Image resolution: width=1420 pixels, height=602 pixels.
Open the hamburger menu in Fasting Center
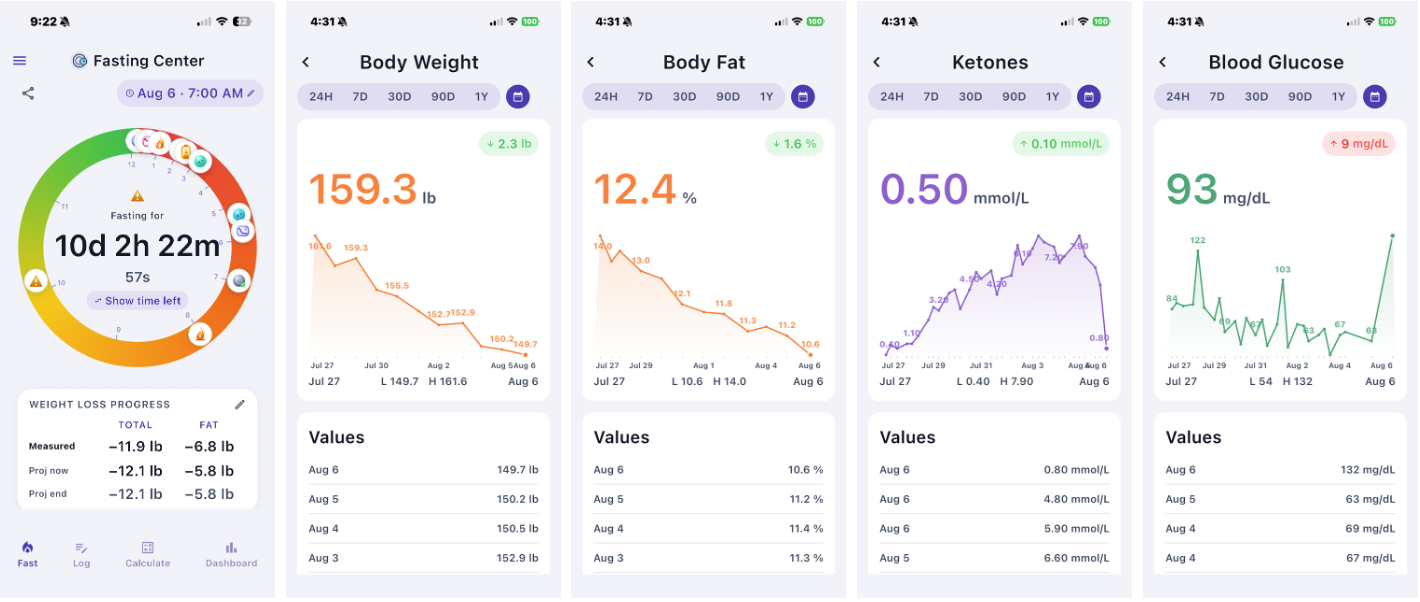tap(19, 61)
